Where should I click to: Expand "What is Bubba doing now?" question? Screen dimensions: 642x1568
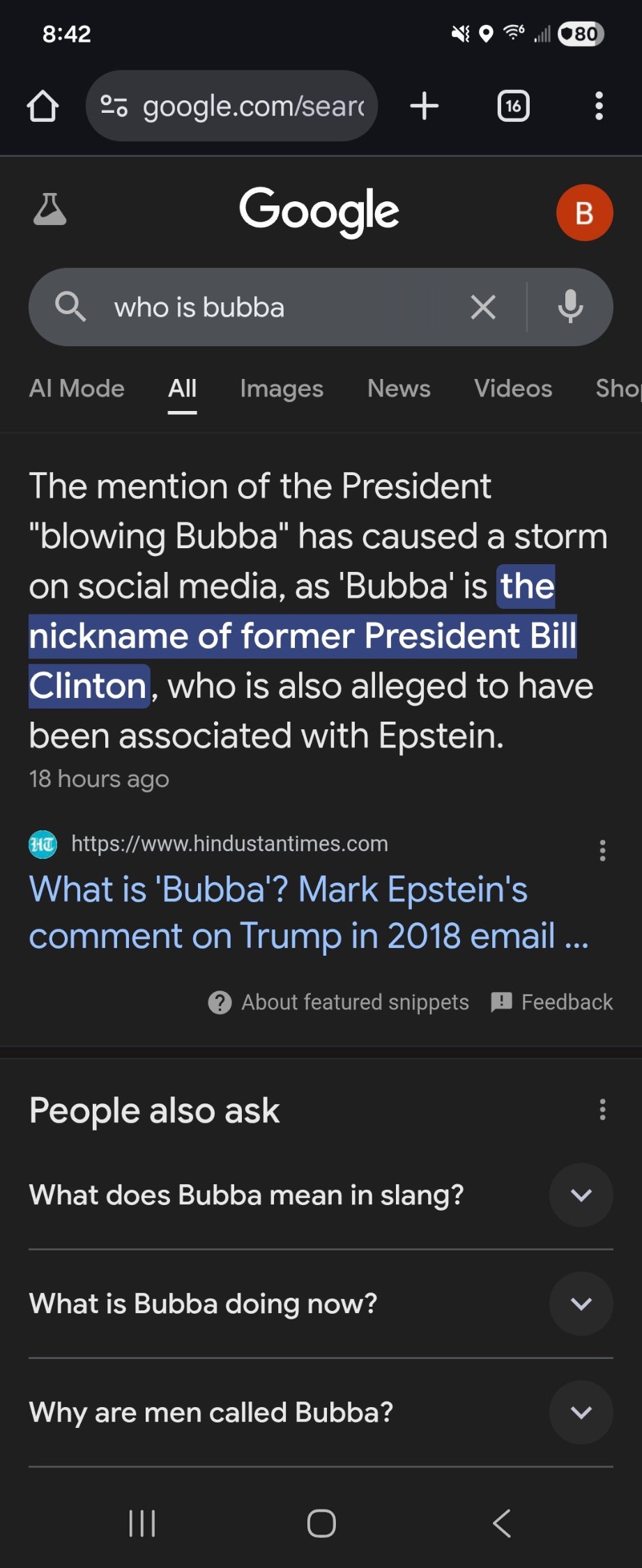coord(581,1304)
